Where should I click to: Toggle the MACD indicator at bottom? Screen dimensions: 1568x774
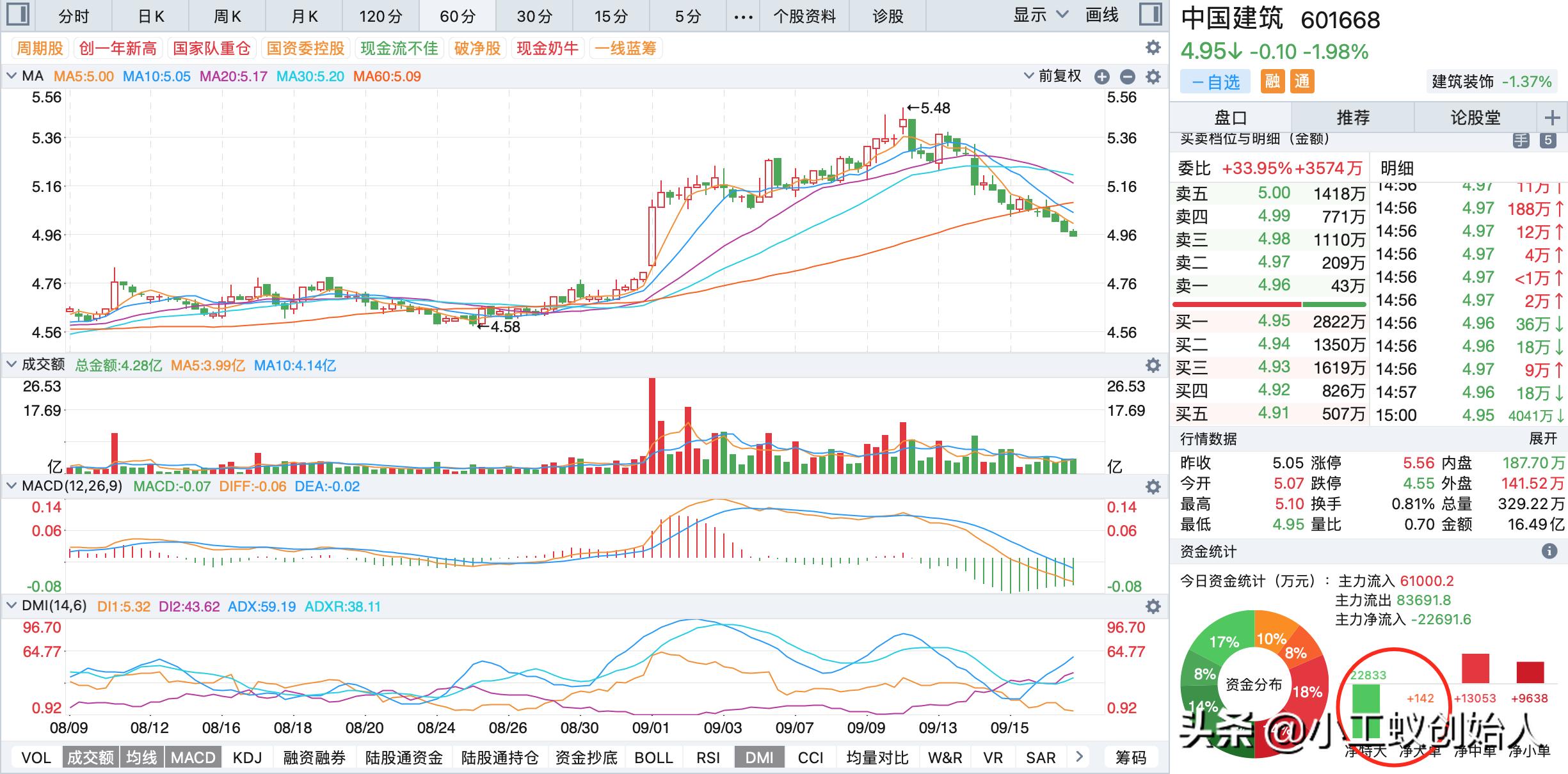tap(193, 757)
